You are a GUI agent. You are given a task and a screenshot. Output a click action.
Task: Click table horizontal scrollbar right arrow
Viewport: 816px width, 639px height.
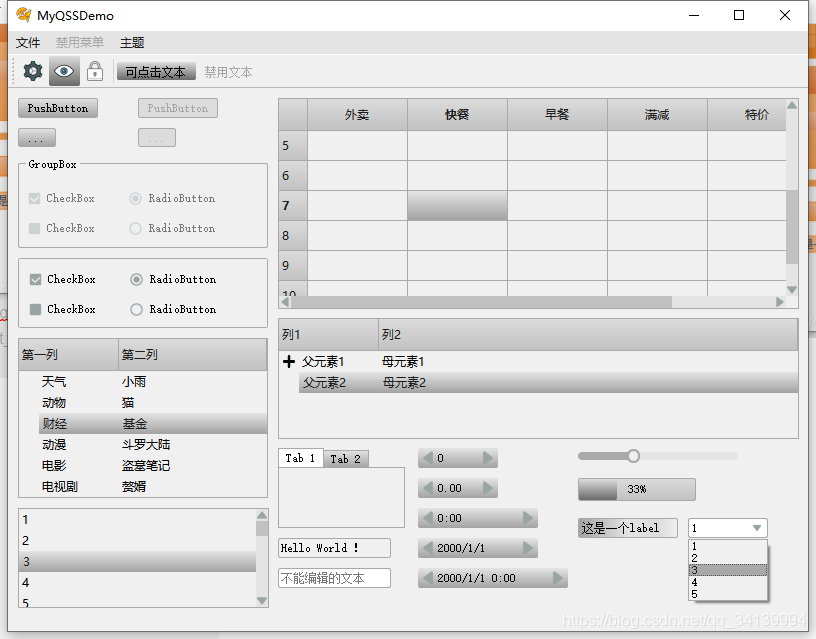[x=780, y=302]
